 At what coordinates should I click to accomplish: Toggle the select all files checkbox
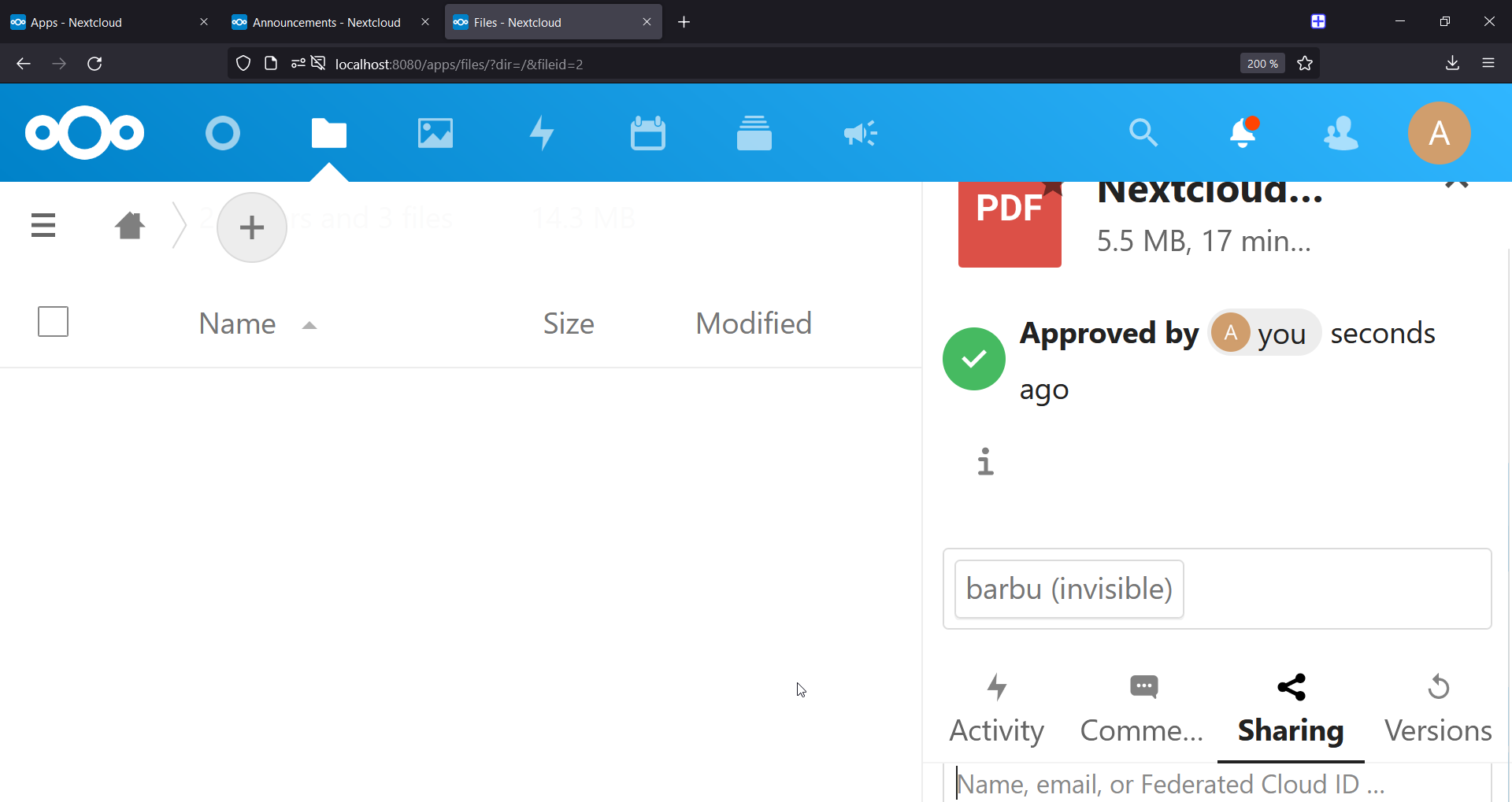pos(54,321)
